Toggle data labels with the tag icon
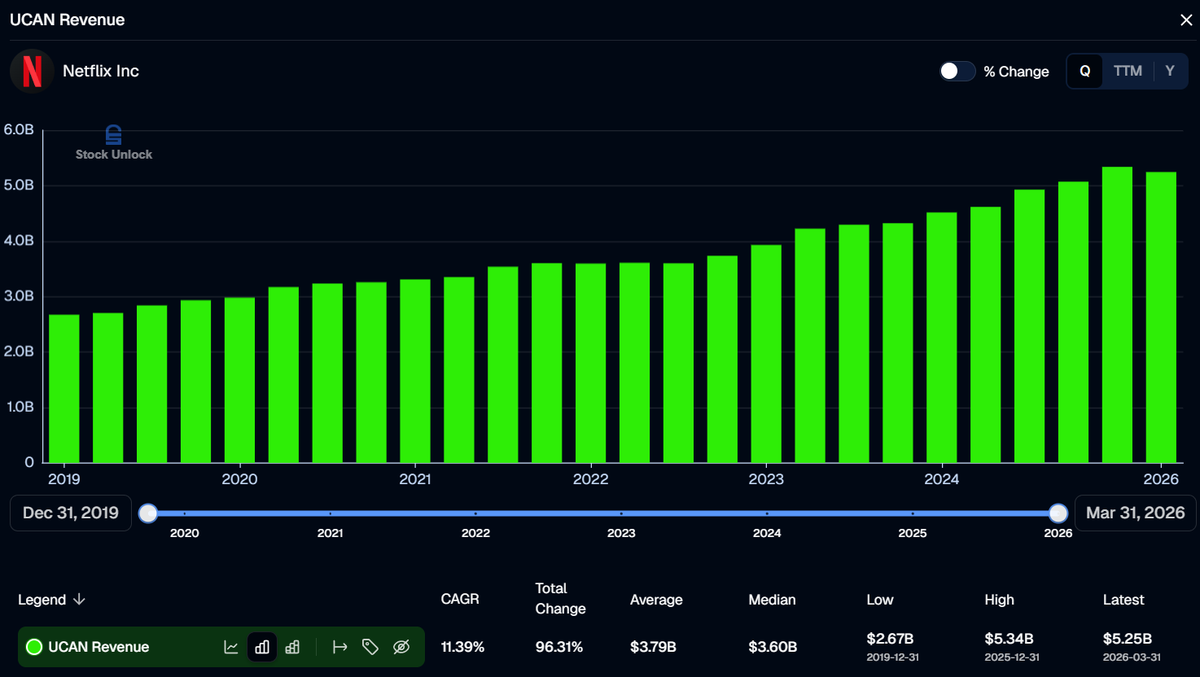The image size is (1200, 677). click(x=370, y=647)
